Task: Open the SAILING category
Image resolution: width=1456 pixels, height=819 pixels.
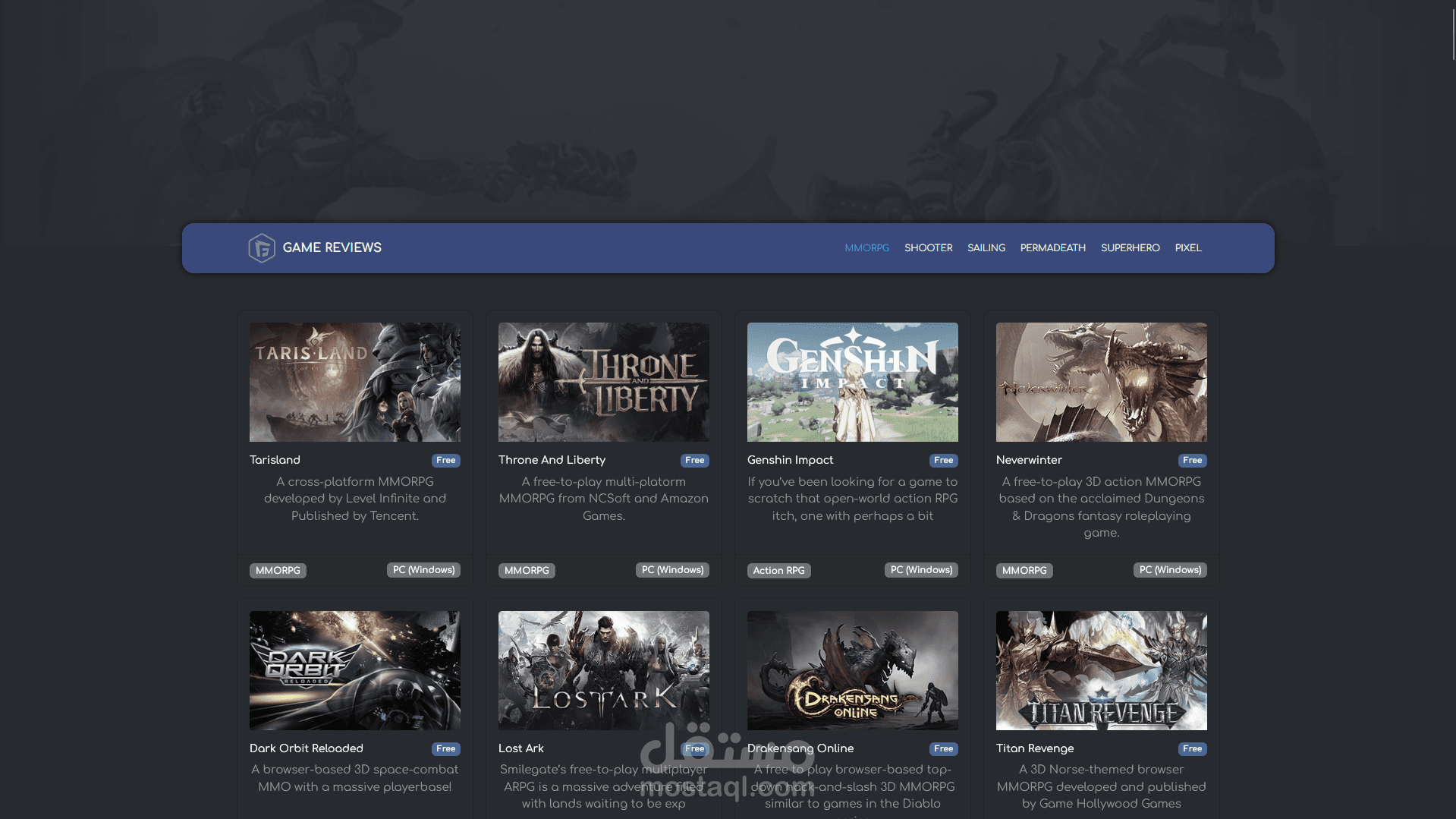Action: click(986, 248)
